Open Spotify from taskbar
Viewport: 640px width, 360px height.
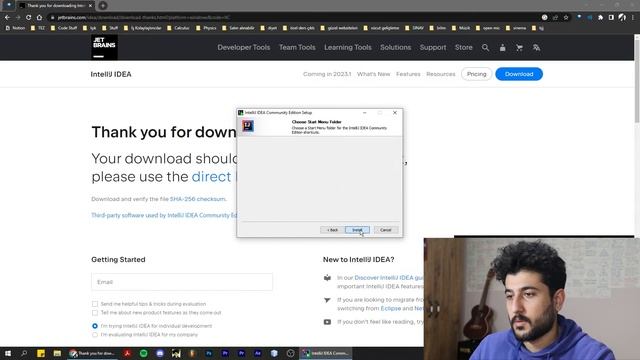tap(144, 353)
